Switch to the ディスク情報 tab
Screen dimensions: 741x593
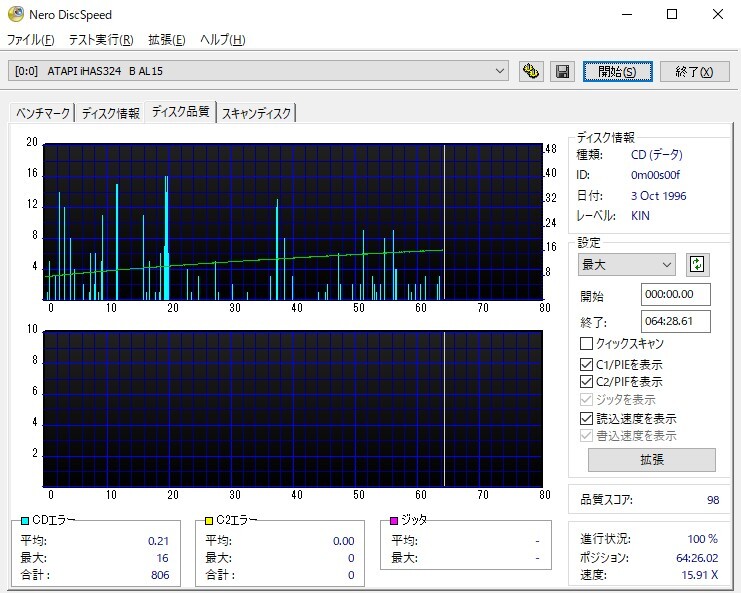[x=111, y=113]
